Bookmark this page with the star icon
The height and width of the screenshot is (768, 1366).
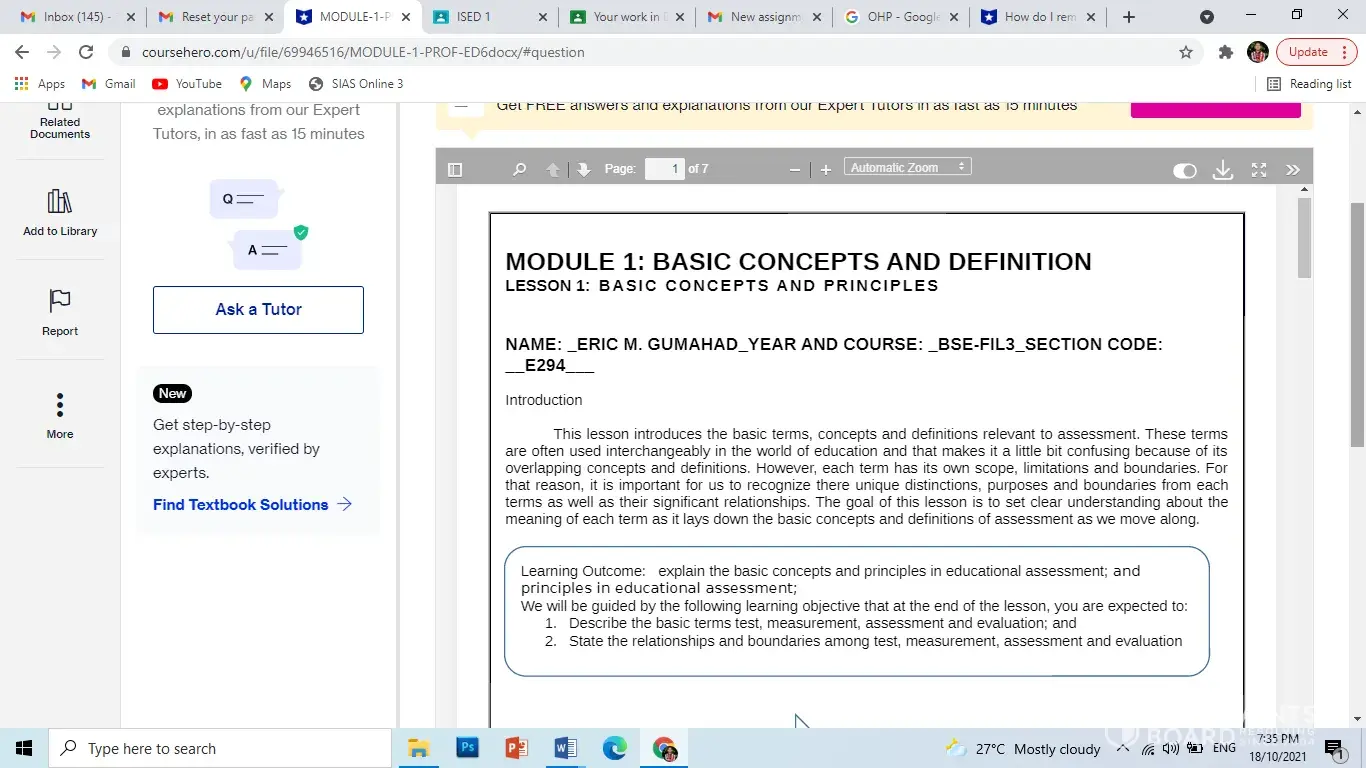(x=1186, y=52)
